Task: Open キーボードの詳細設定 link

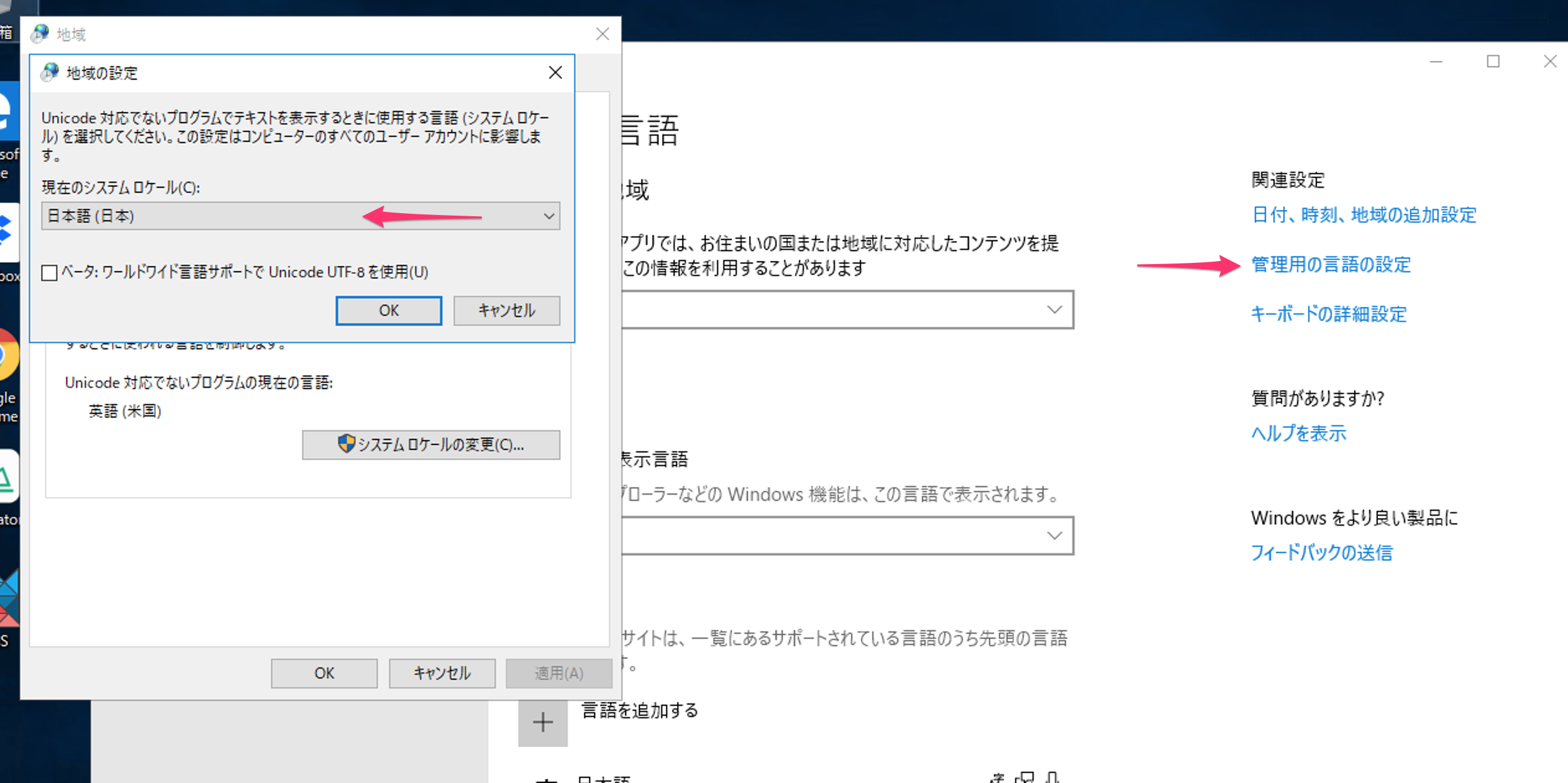Action: click(x=1328, y=314)
